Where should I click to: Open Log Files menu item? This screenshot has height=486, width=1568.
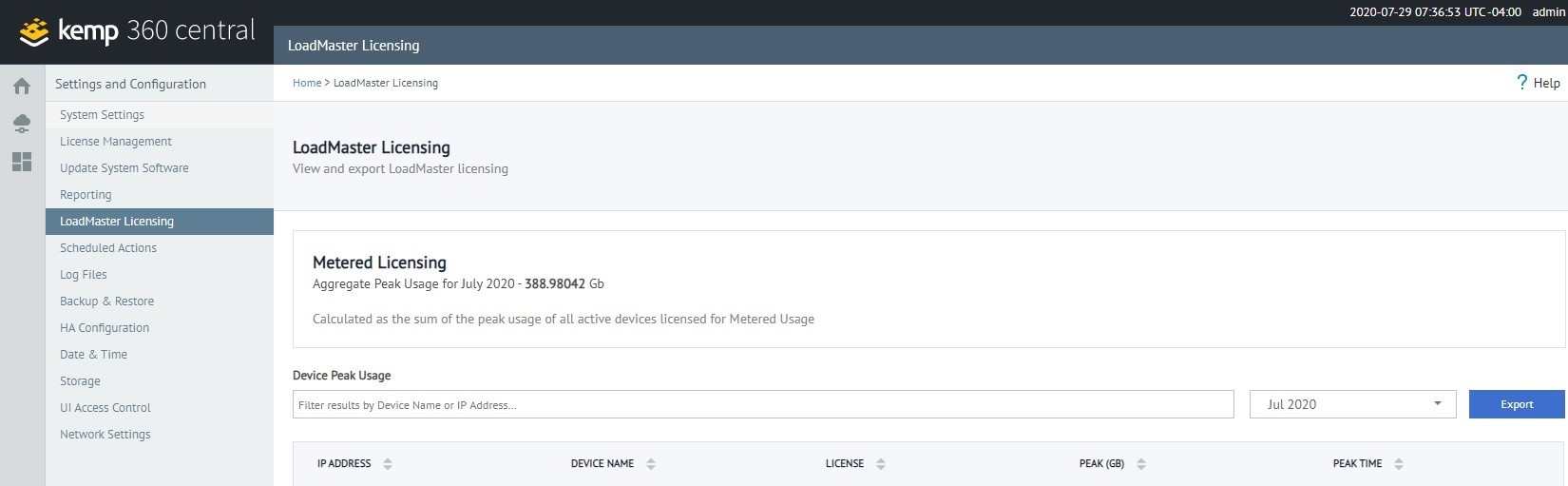(160, 275)
